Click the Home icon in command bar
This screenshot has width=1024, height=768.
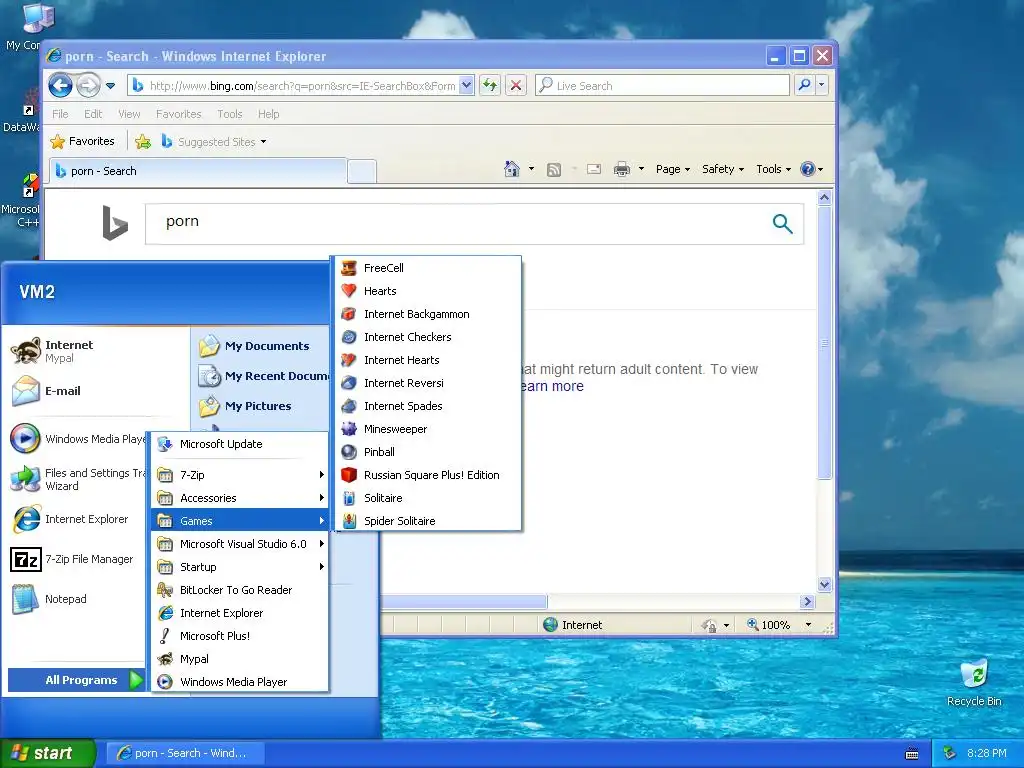tap(512, 169)
